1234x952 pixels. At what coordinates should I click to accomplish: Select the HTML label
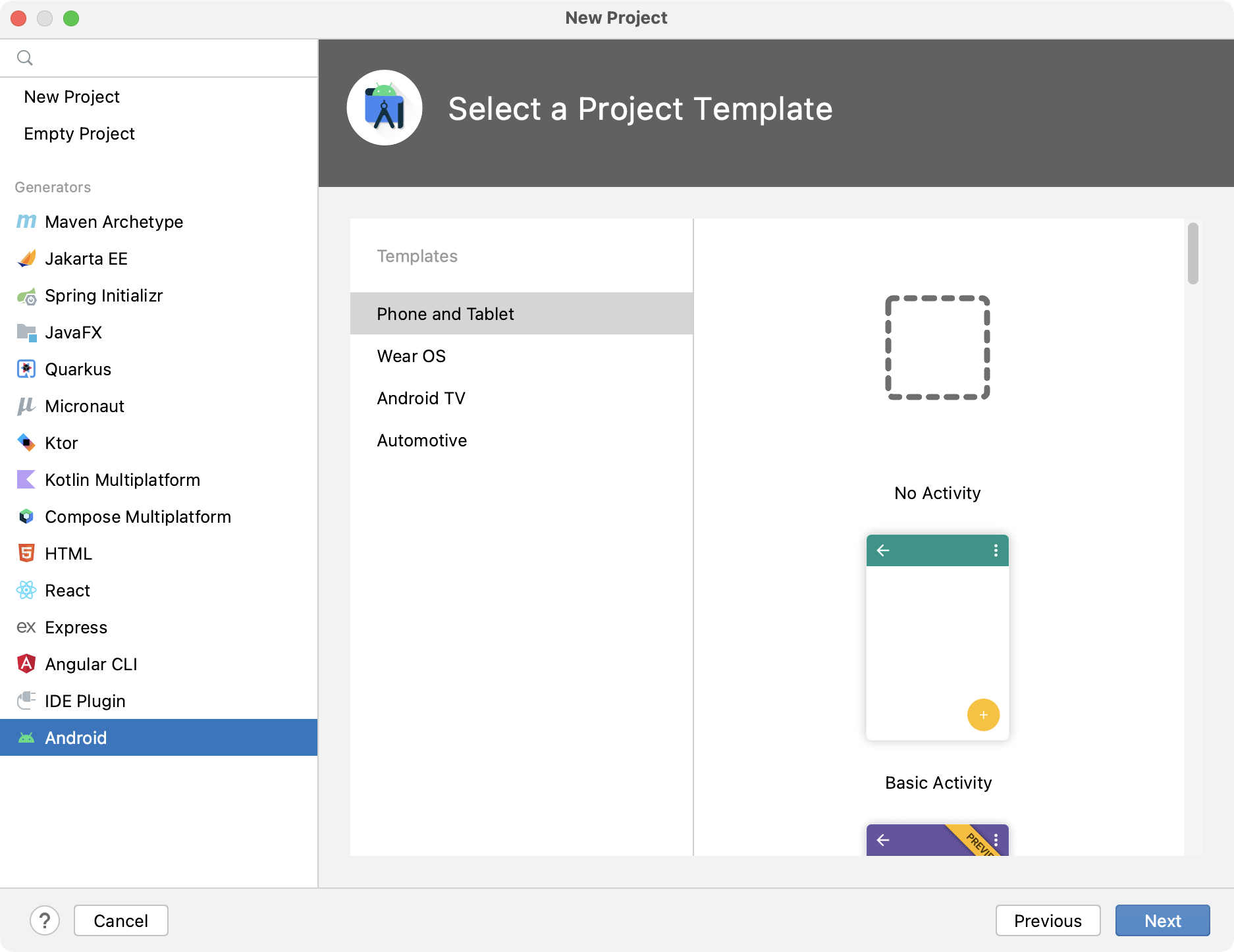68,554
